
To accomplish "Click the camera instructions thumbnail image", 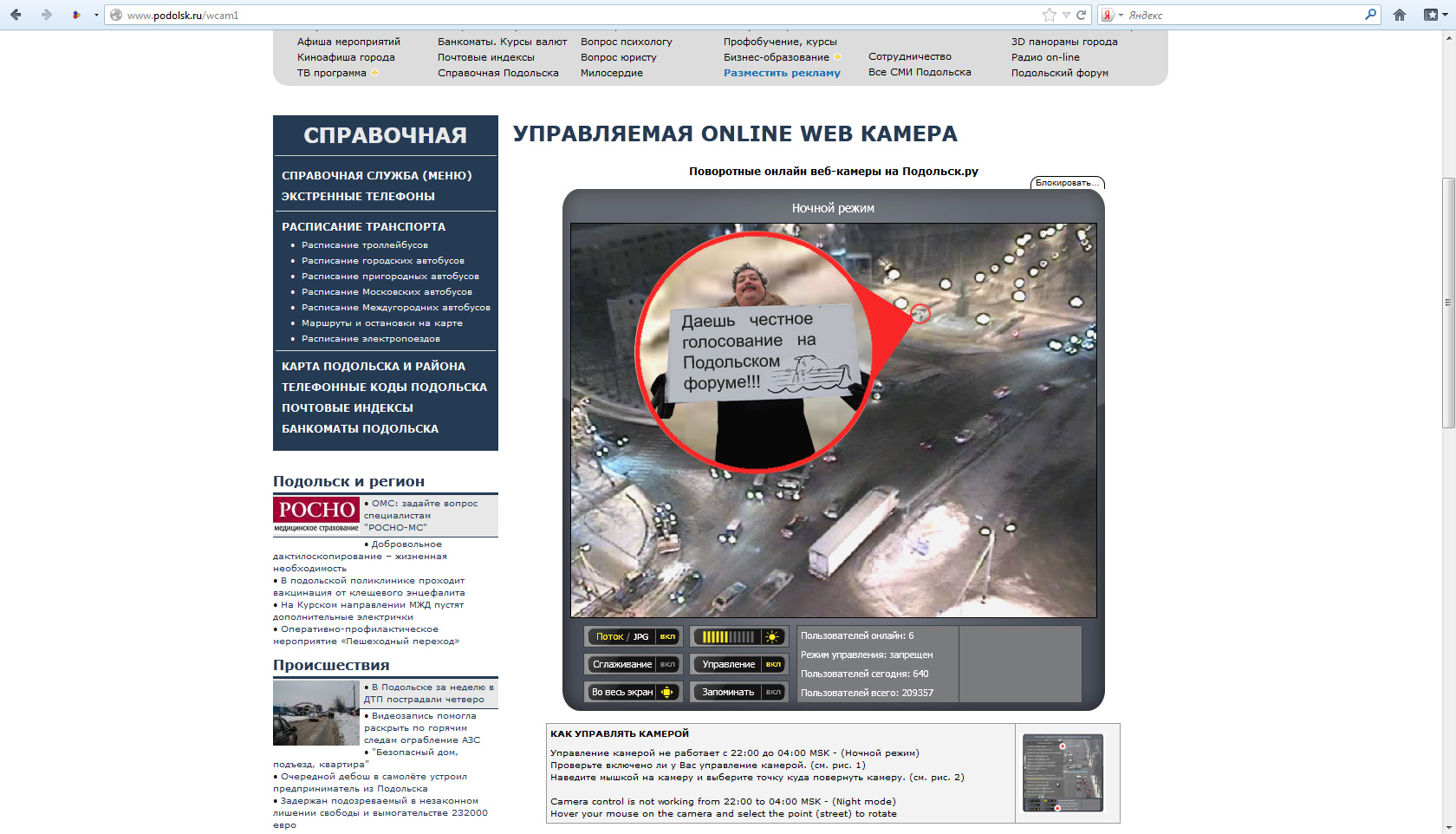I will [1063, 772].
